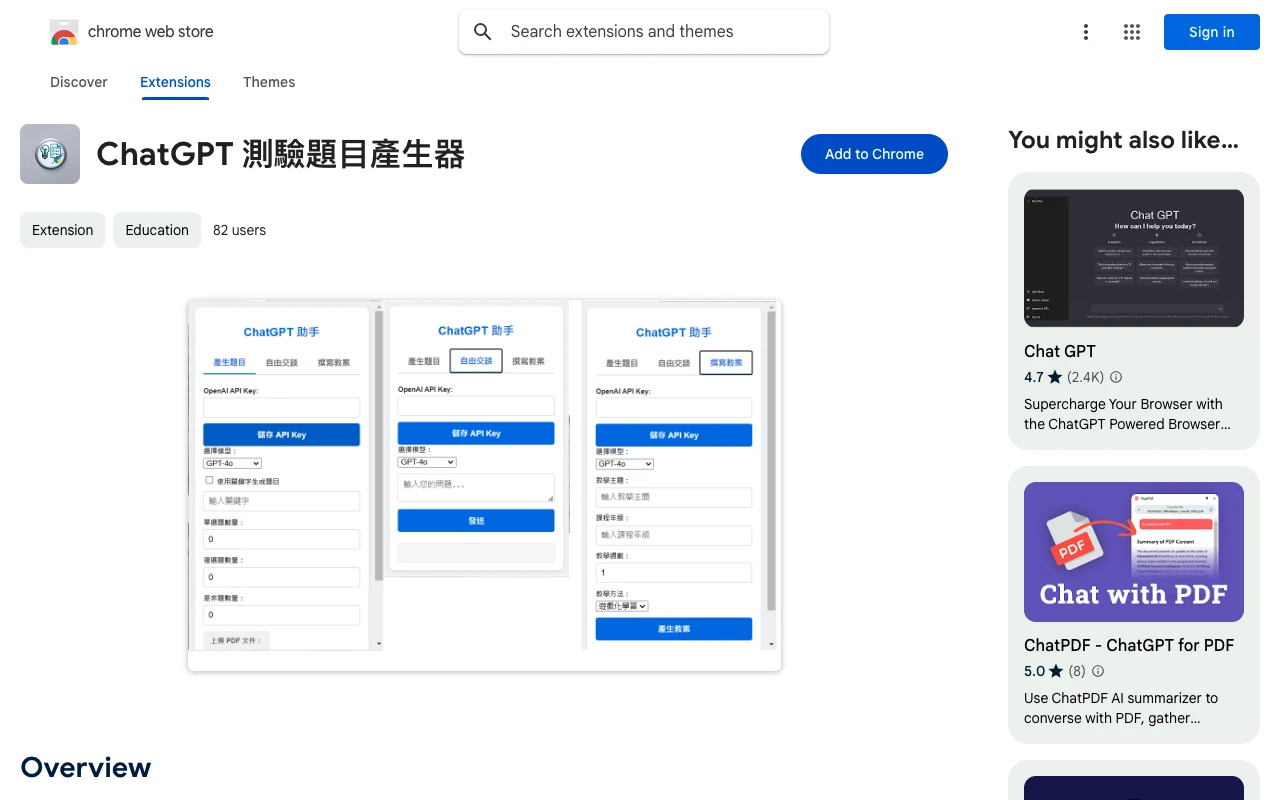Open the GPT-4o dropdown in the 撰寫教案 panel
This screenshot has width=1280, height=800.
click(x=624, y=463)
